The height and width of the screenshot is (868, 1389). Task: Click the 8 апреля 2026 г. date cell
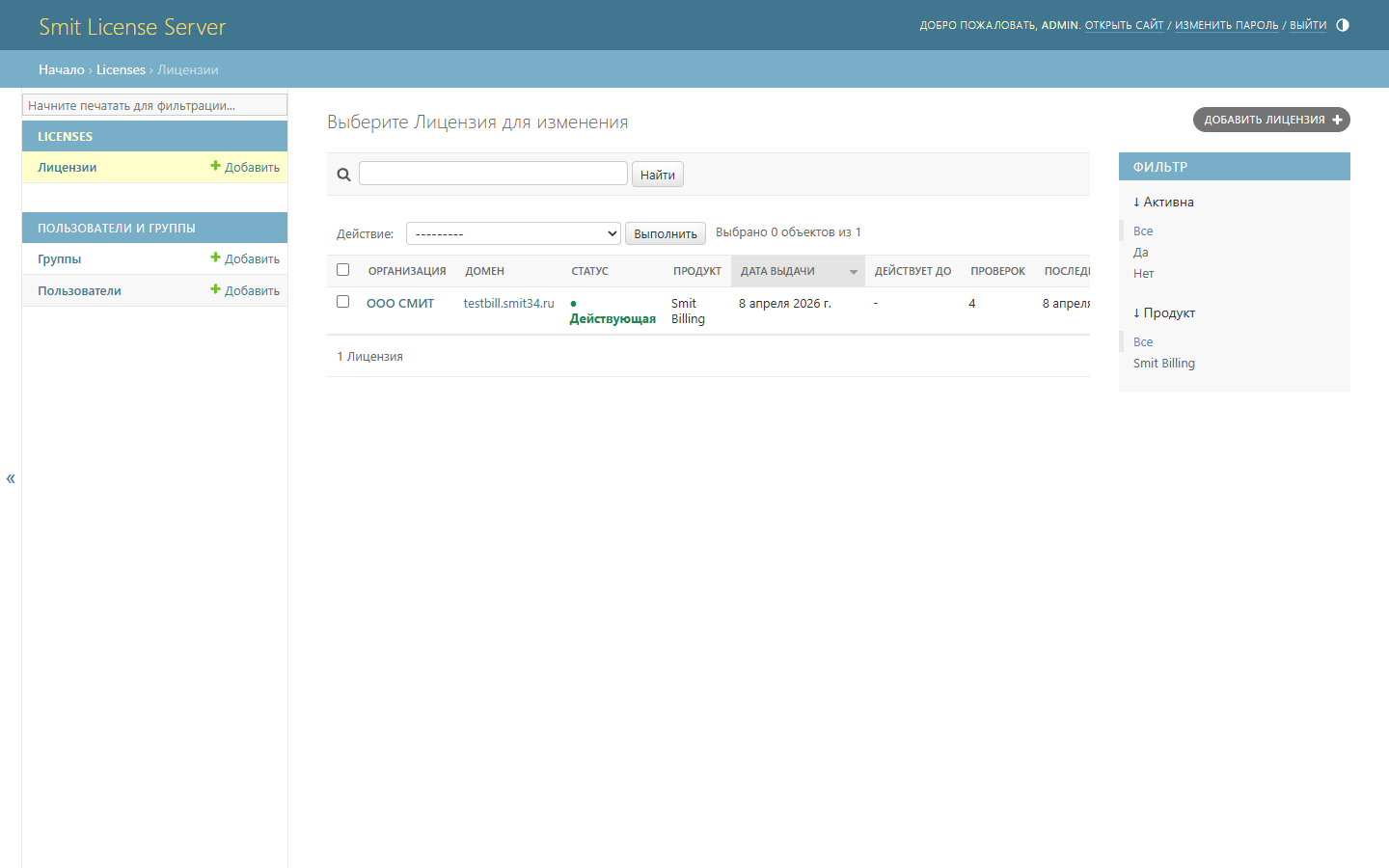click(x=785, y=303)
